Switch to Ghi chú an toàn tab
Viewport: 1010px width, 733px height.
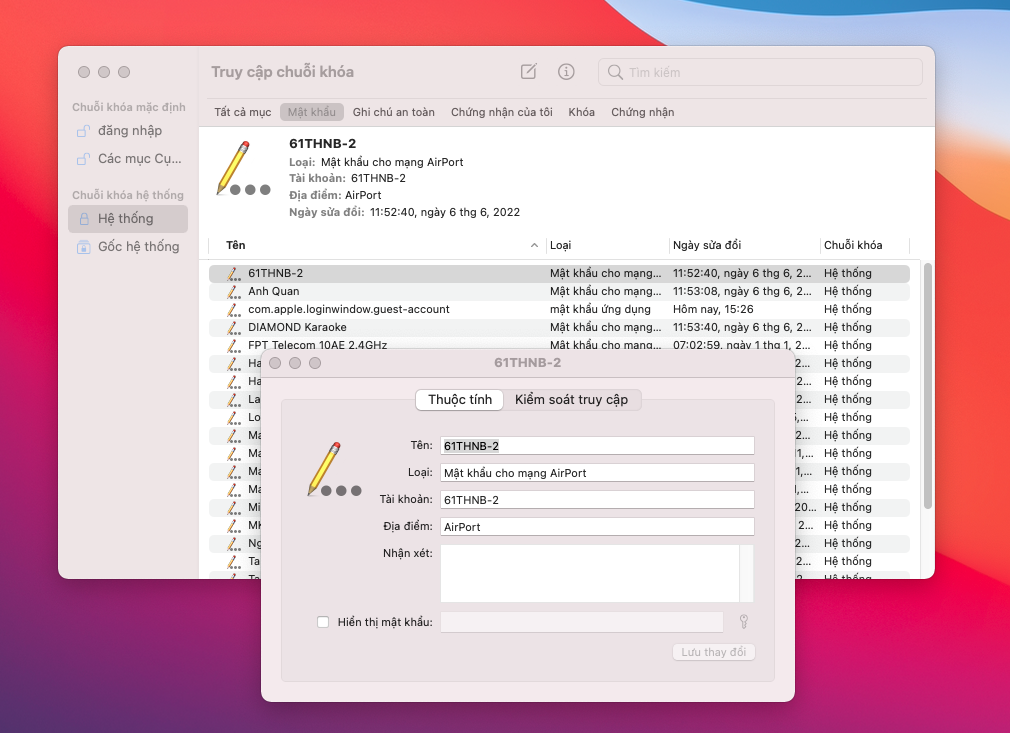394,112
